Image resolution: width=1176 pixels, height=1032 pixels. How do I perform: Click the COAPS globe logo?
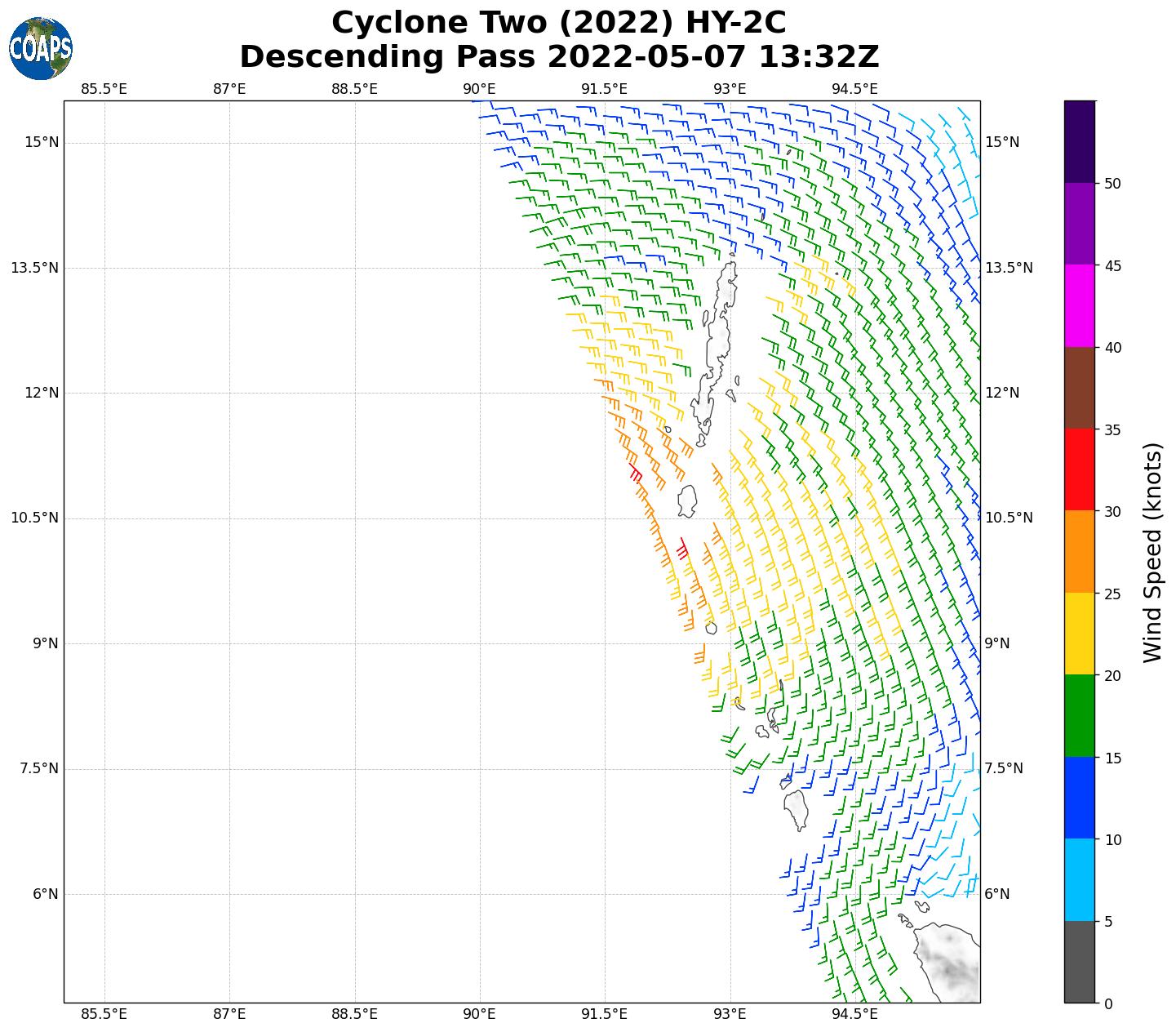[x=41, y=49]
